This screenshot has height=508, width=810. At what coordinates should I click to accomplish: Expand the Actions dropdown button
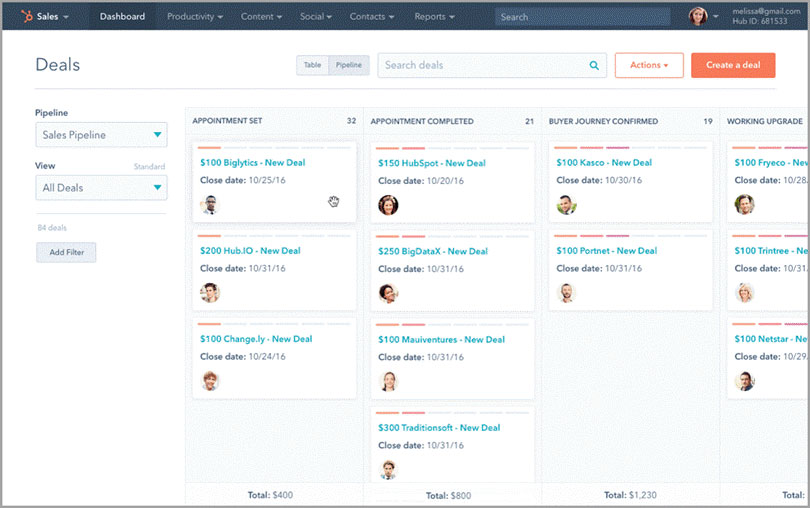(x=649, y=65)
